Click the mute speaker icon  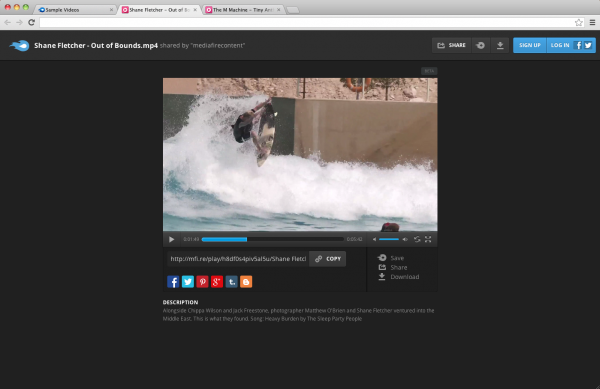pos(374,239)
